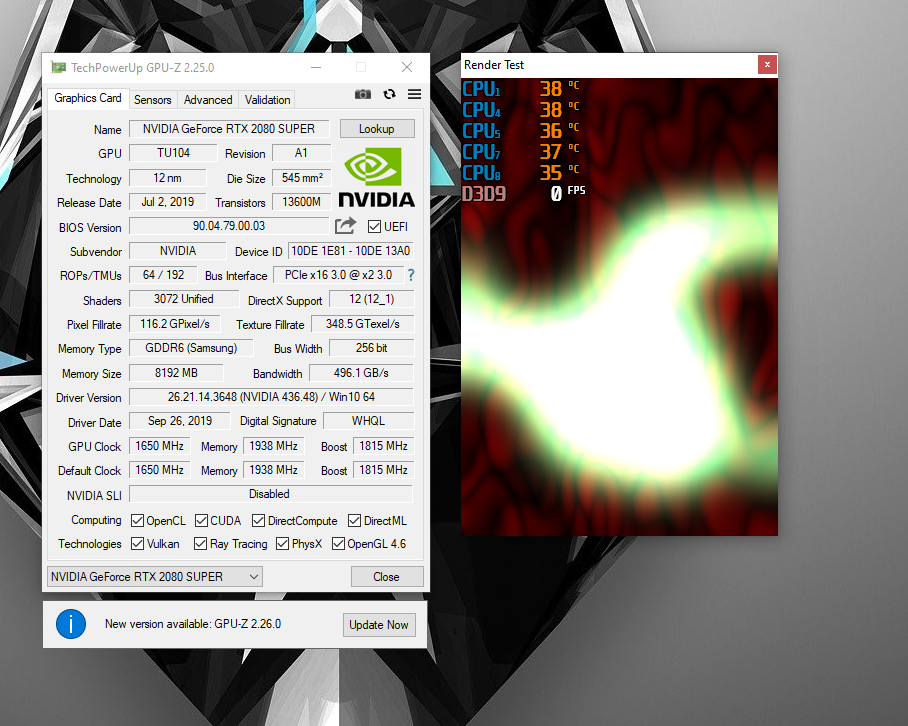Open the GPU selector dropdown
This screenshot has width=908, height=726.
[x=155, y=577]
